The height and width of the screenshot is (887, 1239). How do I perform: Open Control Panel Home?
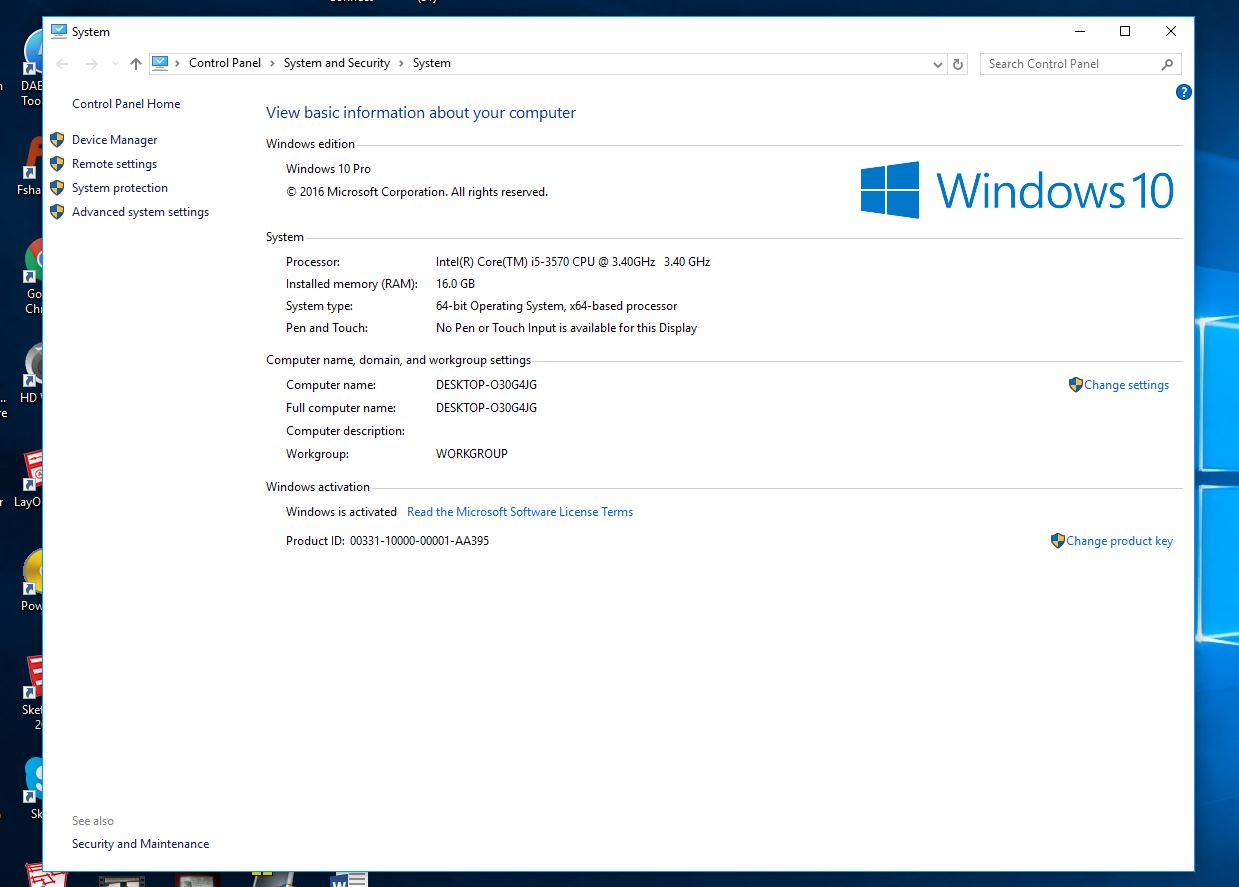pyautogui.click(x=126, y=104)
